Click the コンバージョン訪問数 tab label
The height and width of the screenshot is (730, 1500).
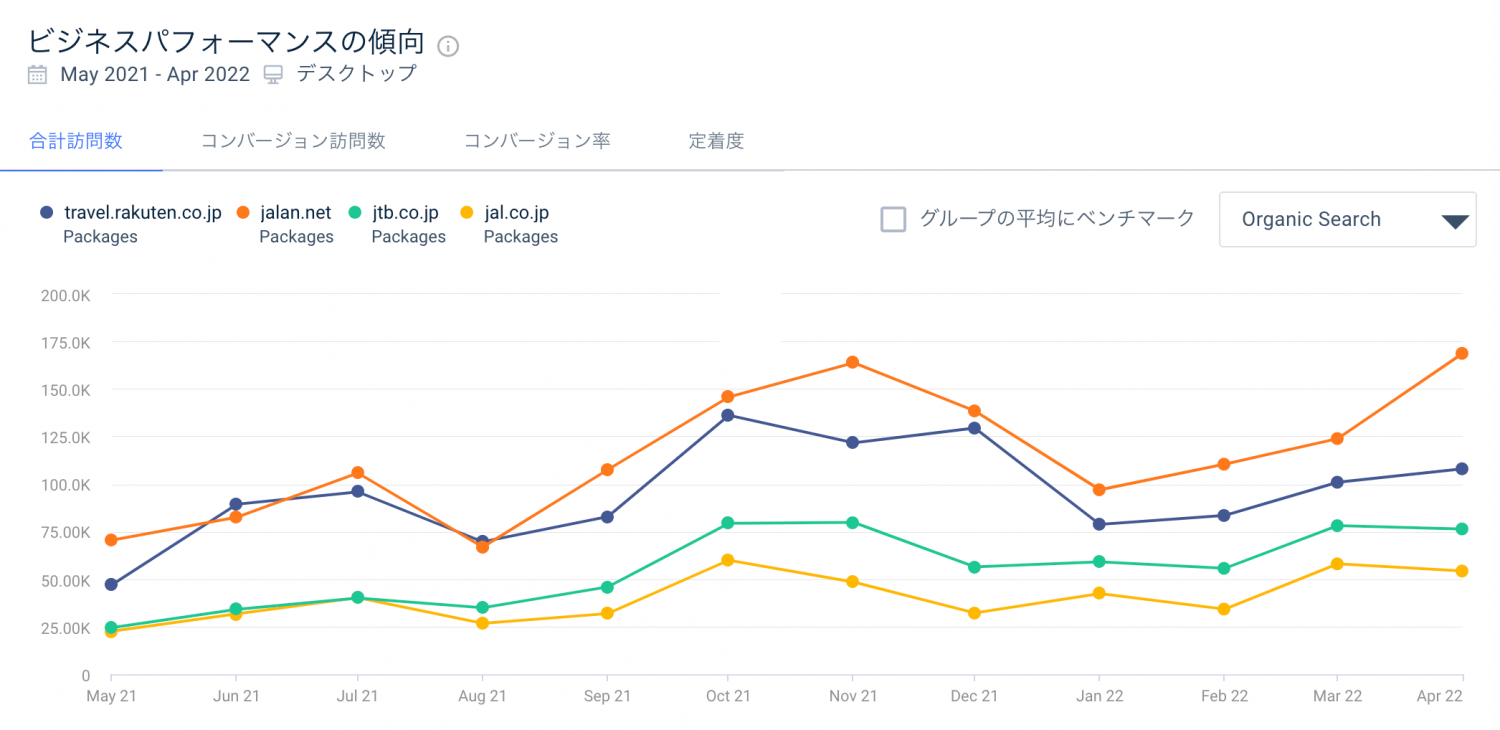(x=291, y=141)
